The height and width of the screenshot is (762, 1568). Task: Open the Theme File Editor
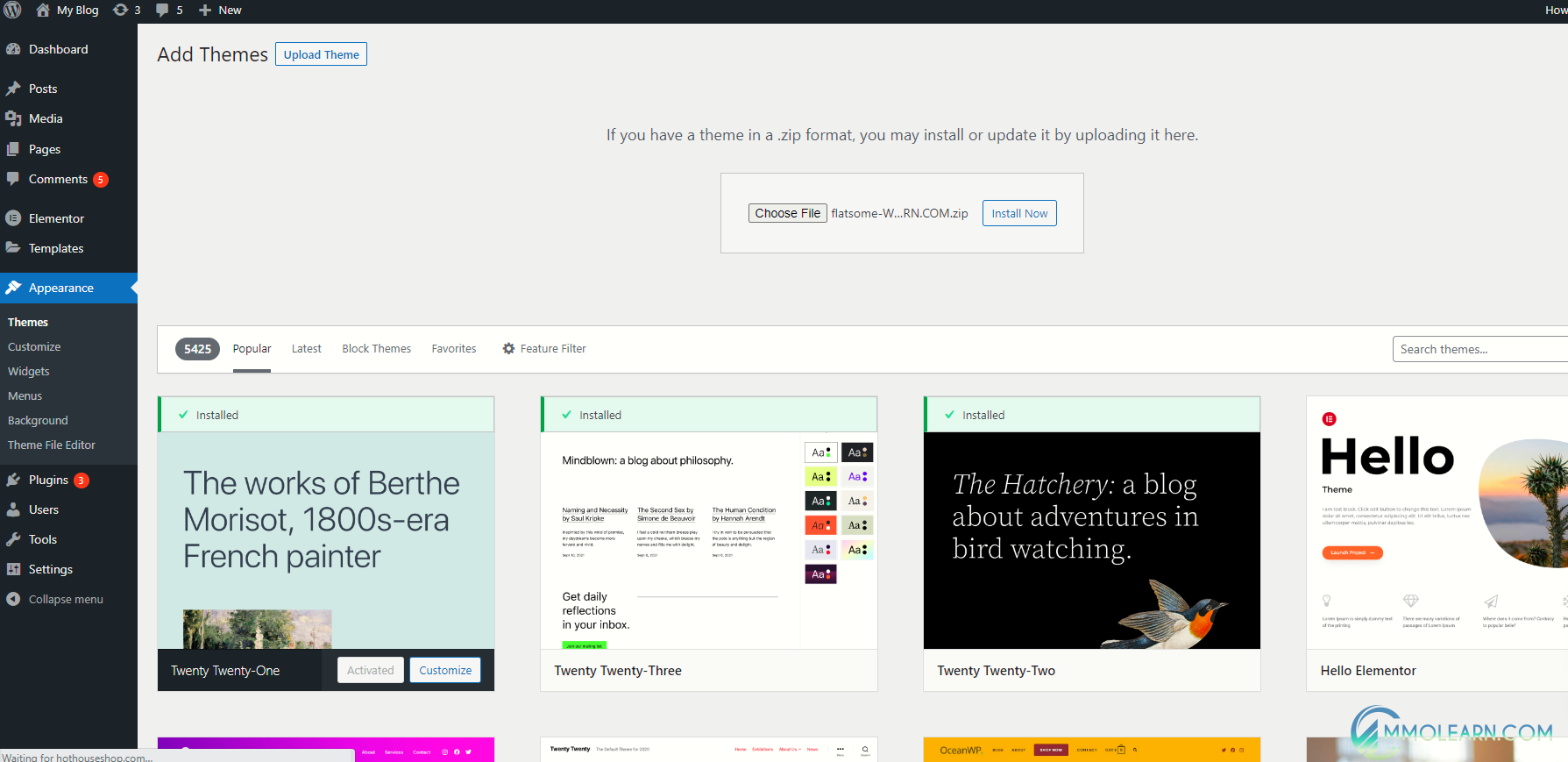(52, 445)
